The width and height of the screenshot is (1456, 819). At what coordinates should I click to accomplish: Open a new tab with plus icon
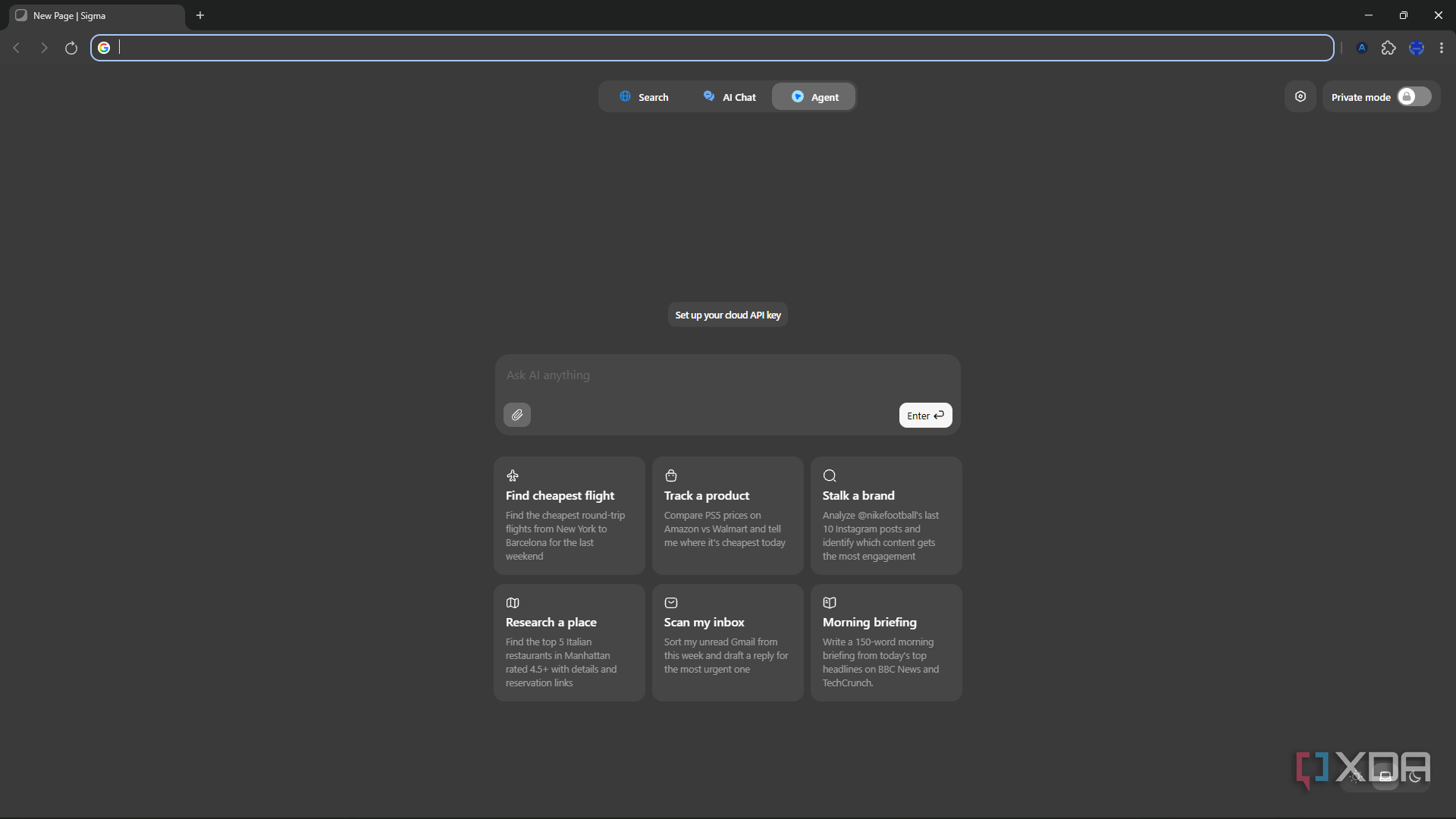pos(200,15)
